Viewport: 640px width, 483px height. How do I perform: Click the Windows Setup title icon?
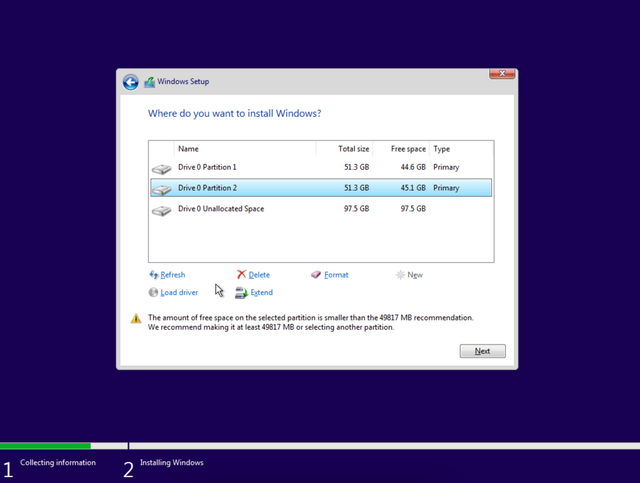click(x=149, y=82)
